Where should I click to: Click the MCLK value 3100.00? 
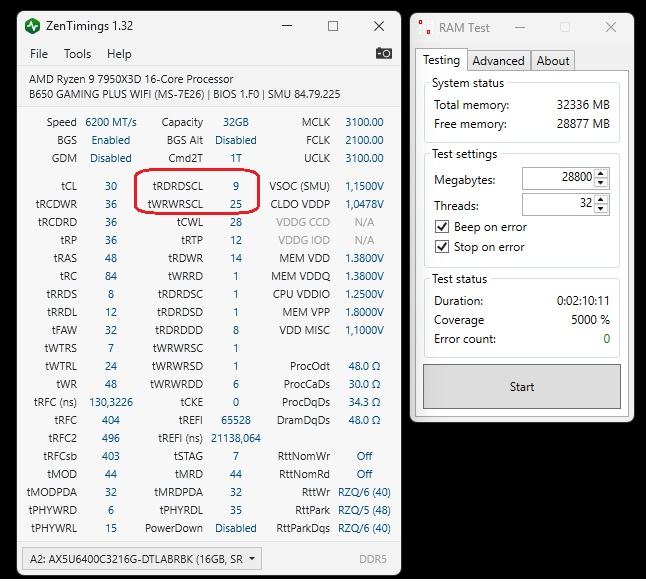[x=364, y=122]
